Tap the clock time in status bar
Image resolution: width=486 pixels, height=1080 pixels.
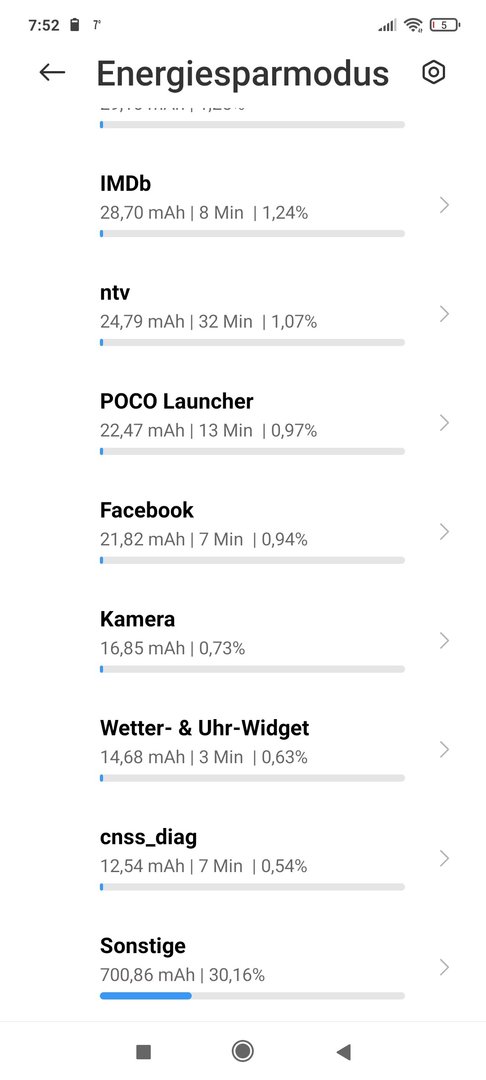coord(44,25)
